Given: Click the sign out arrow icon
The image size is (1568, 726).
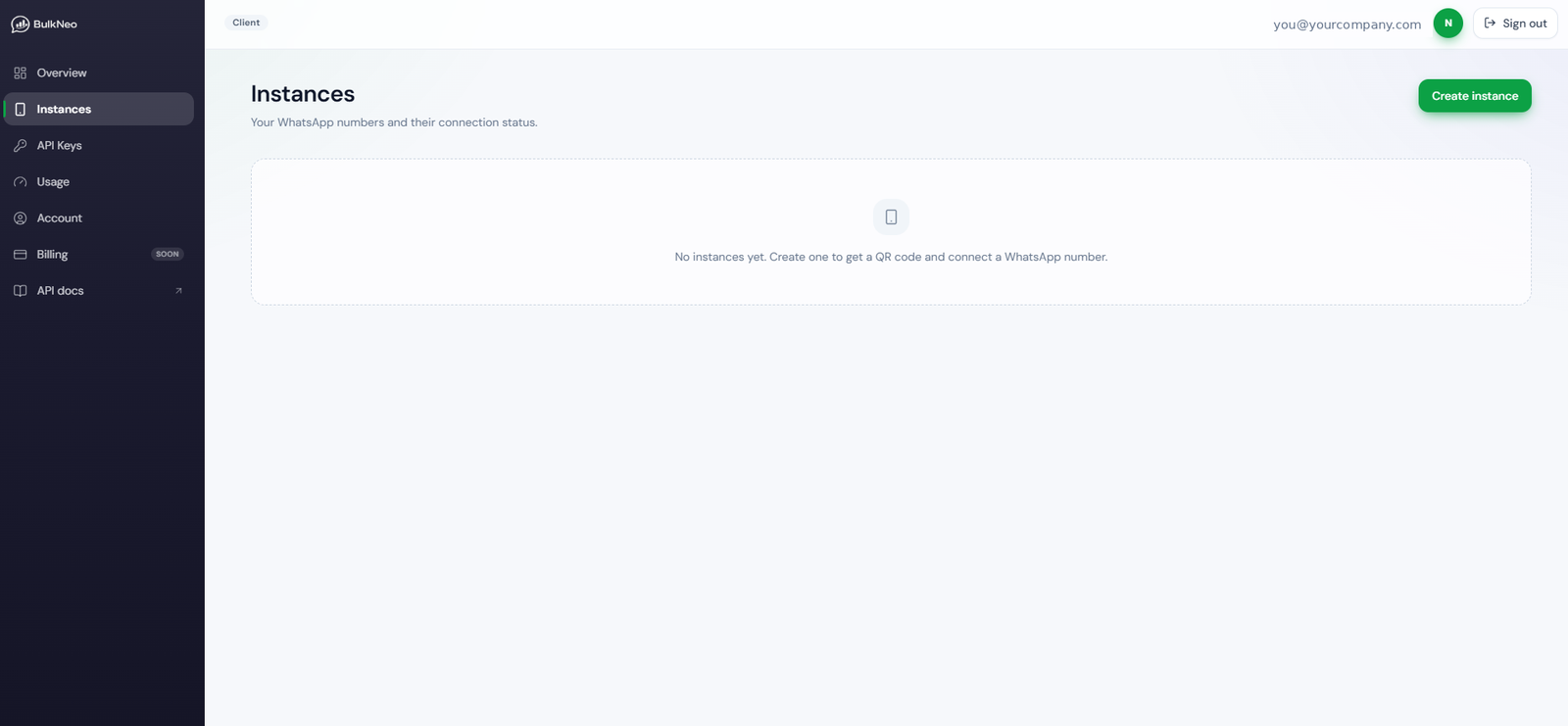Looking at the screenshot, I should click(x=1490, y=23).
